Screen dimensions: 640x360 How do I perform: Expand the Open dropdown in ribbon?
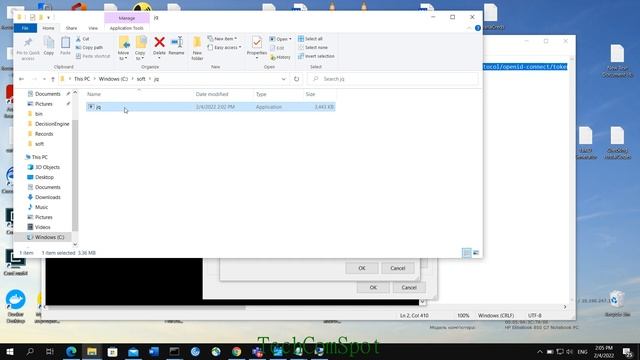tap(290, 39)
